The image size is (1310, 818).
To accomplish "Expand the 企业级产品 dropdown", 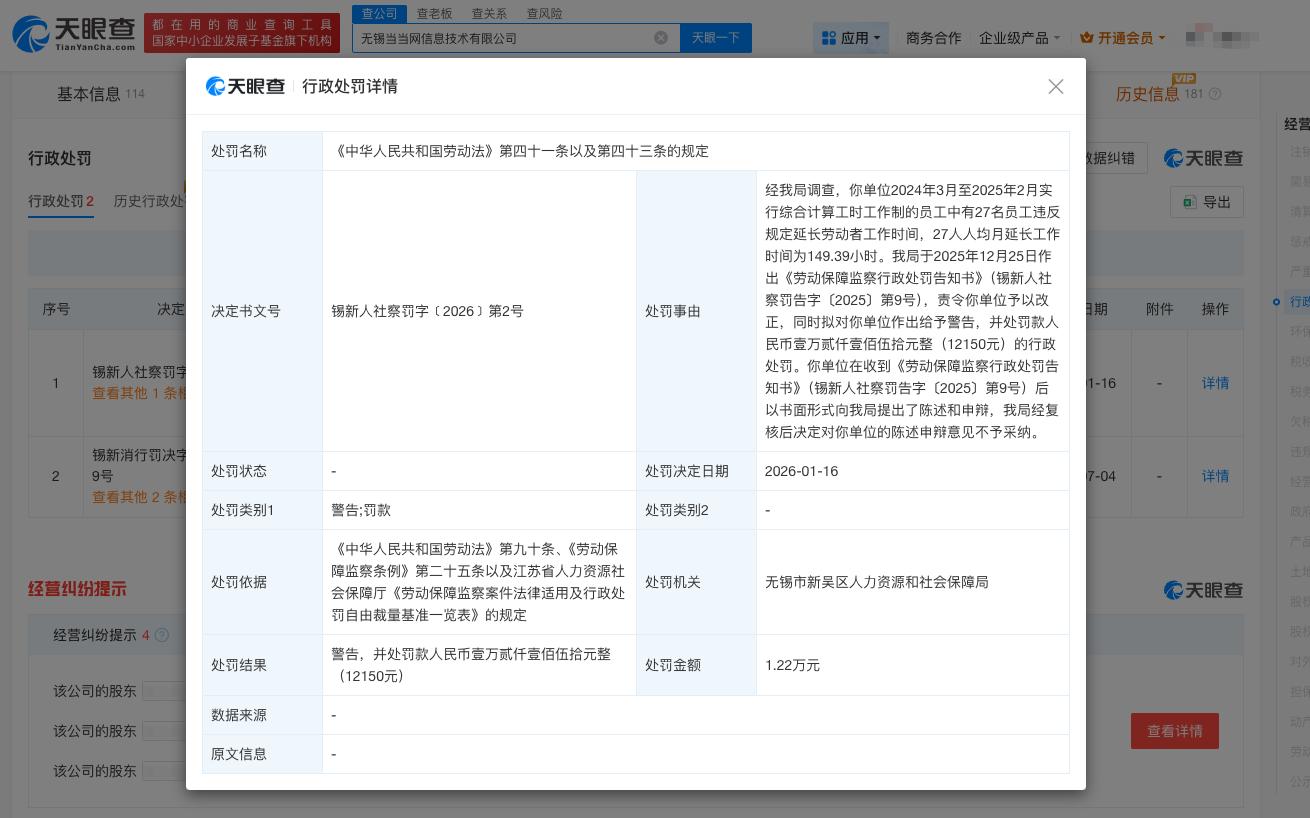I will [x=1019, y=38].
